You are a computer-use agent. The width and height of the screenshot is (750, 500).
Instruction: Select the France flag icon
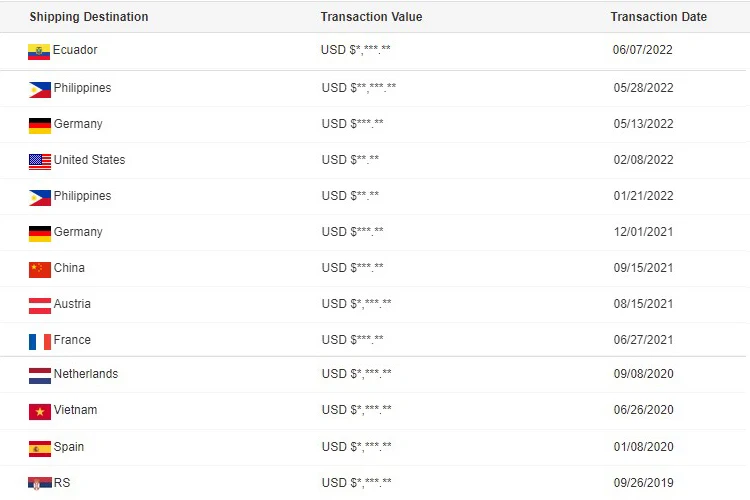pyautogui.click(x=40, y=341)
